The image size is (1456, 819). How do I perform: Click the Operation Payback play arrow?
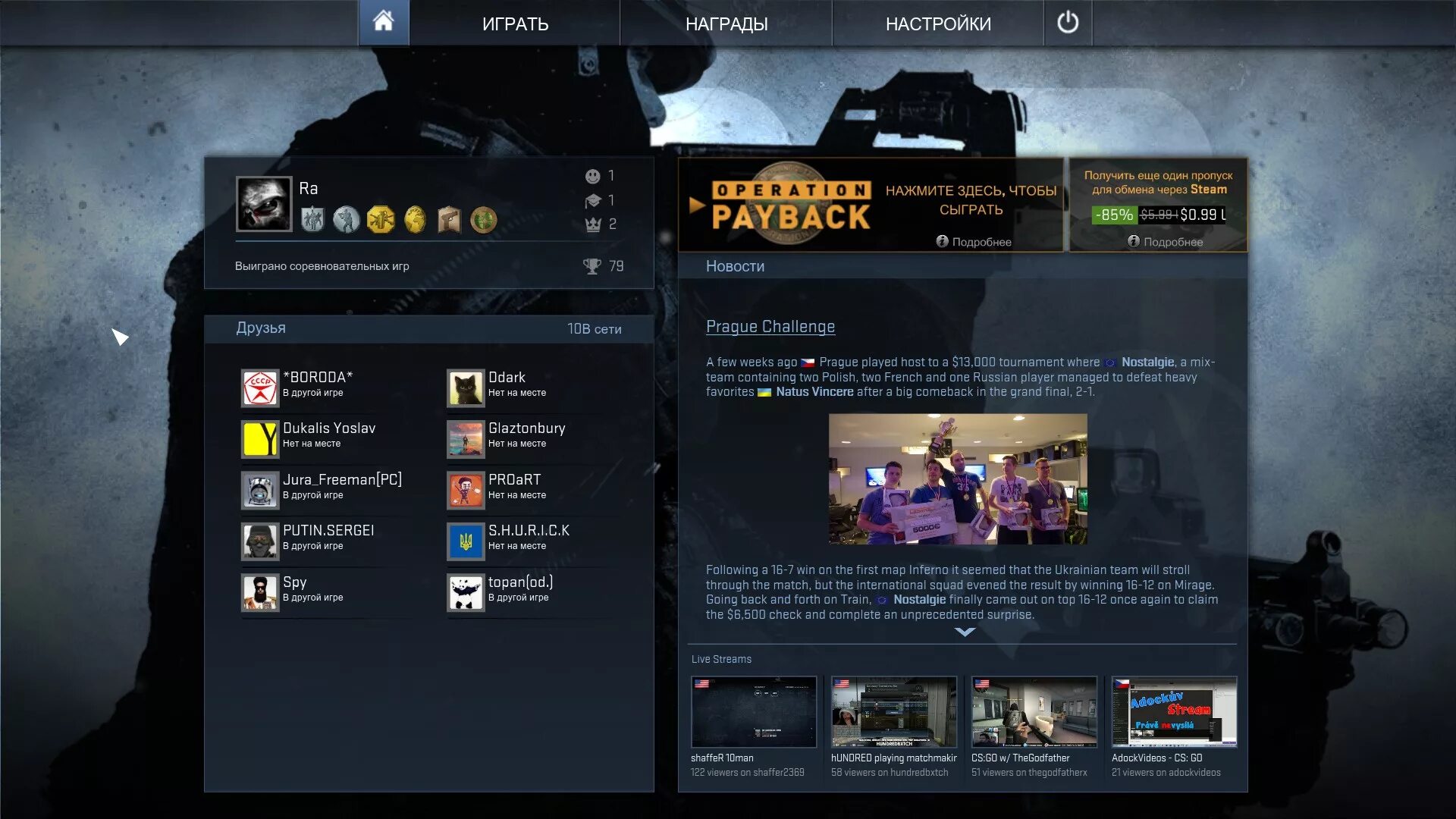click(697, 205)
